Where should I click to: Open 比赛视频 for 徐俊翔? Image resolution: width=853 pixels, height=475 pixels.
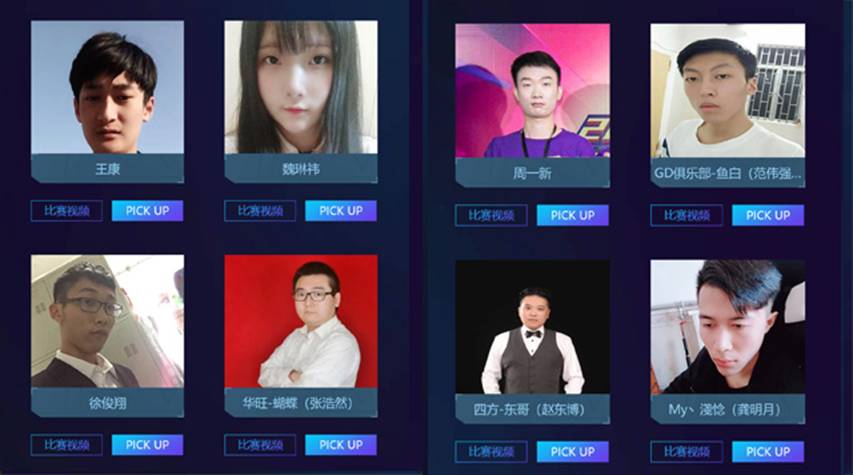pyautogui.click(x=66, y=445)
